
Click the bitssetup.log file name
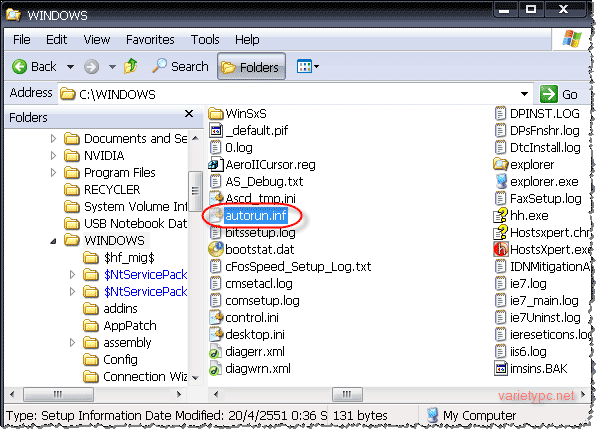click(x=260, y=232)
